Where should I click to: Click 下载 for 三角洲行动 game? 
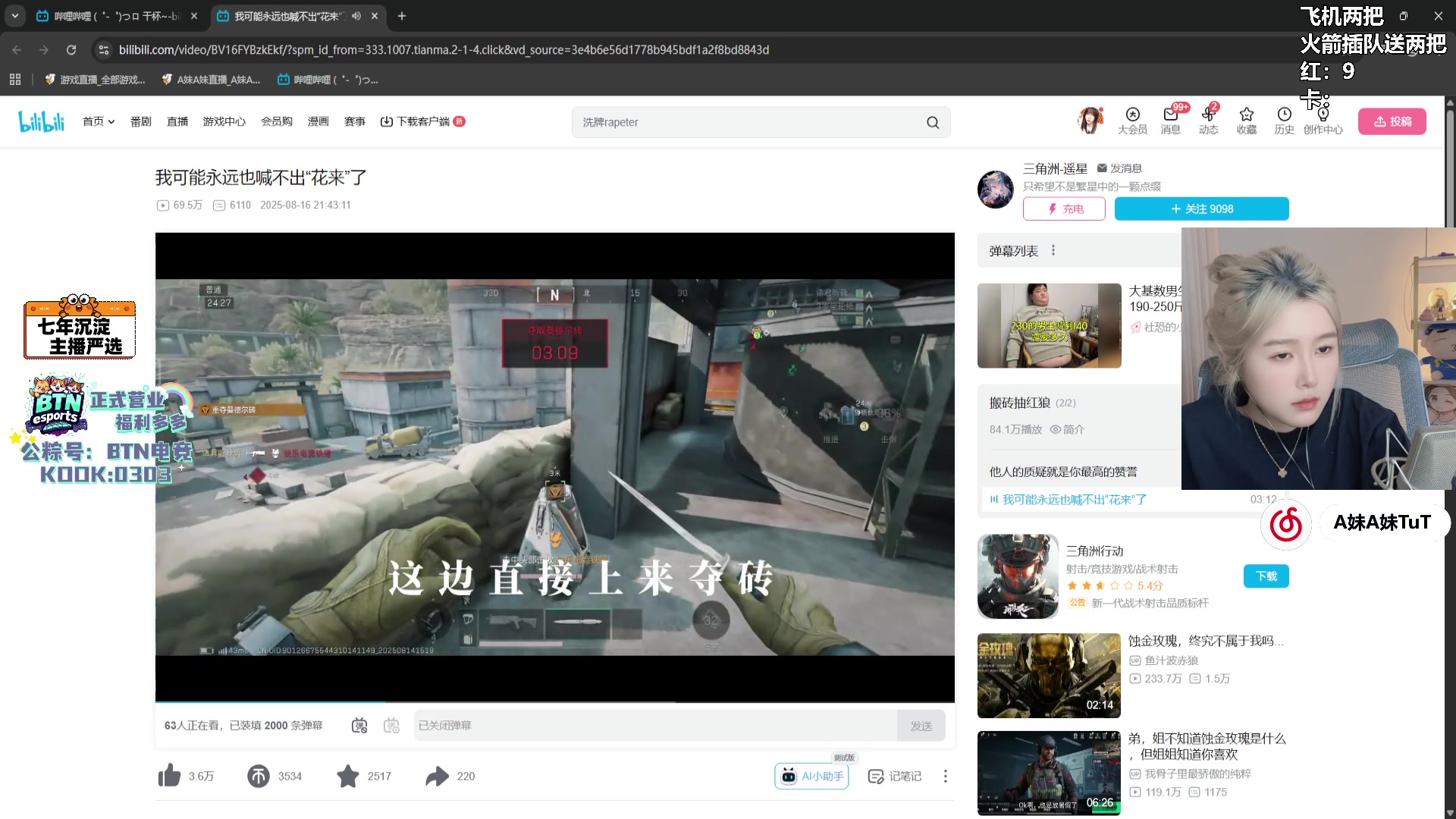coord(1266,576)
